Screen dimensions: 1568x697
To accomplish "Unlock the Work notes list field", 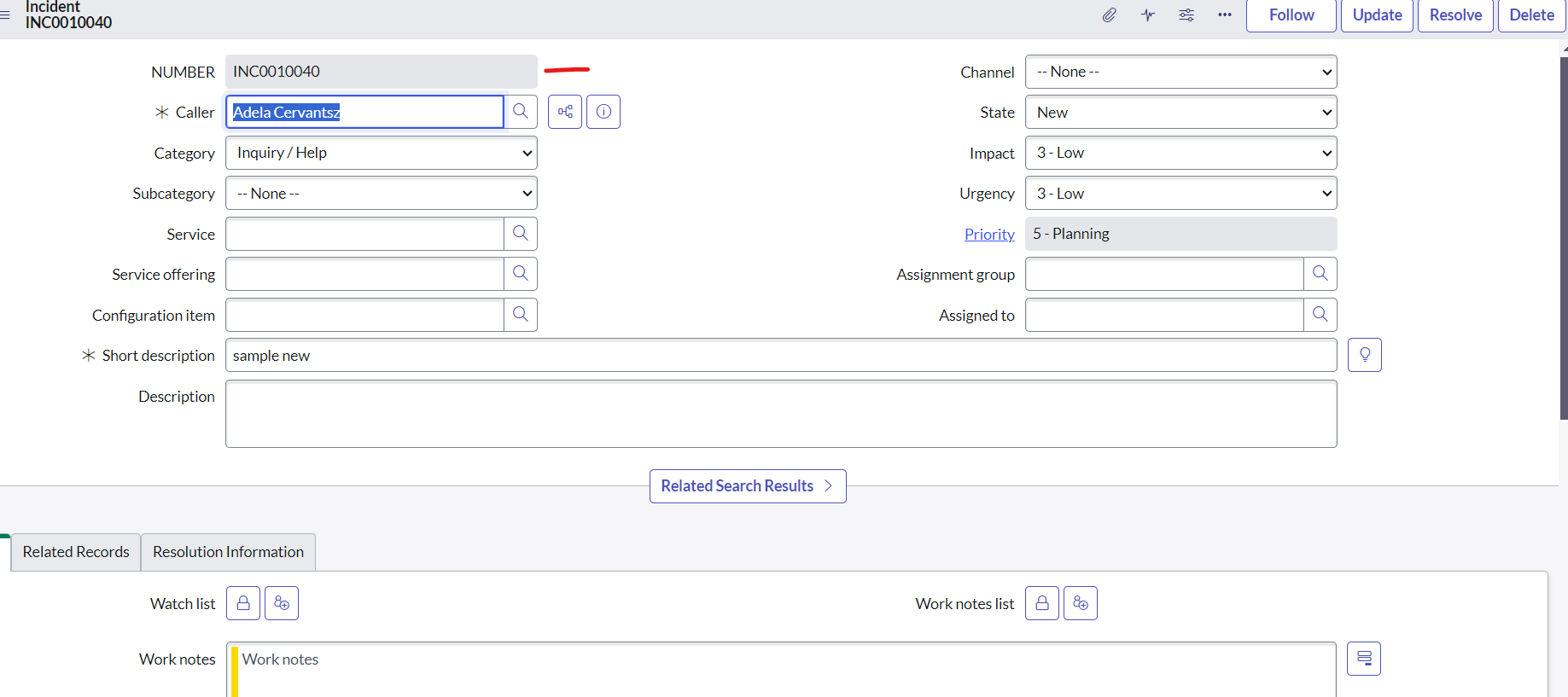I will [1041, 603].
